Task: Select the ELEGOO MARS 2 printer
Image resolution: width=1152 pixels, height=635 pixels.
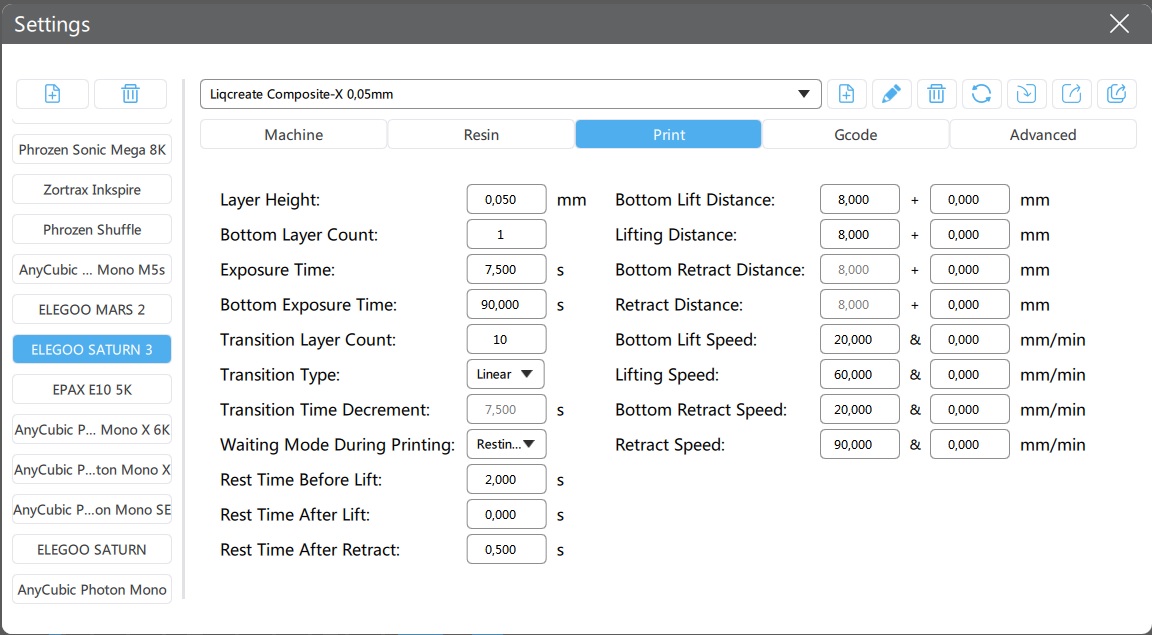Action: (x=92, y=309)
